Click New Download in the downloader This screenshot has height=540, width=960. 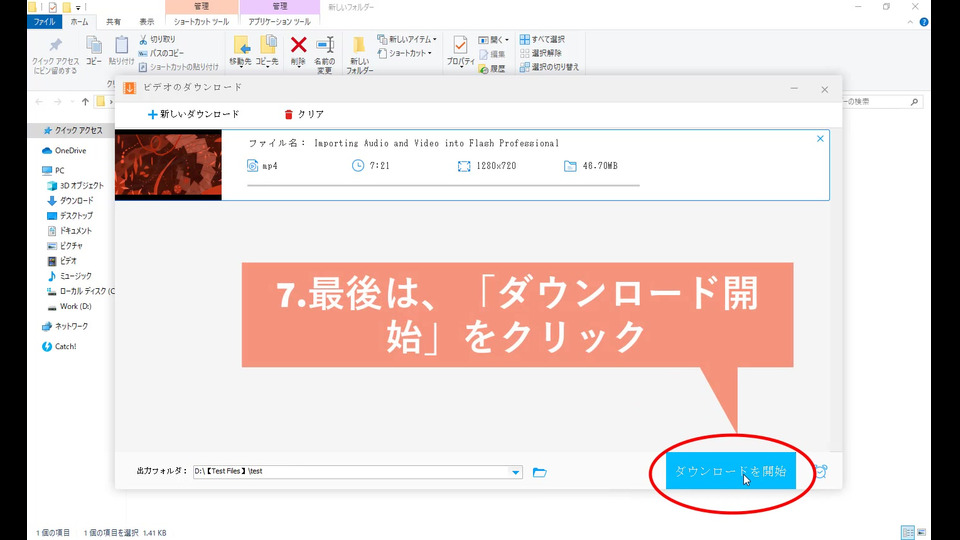coord(193,114)
